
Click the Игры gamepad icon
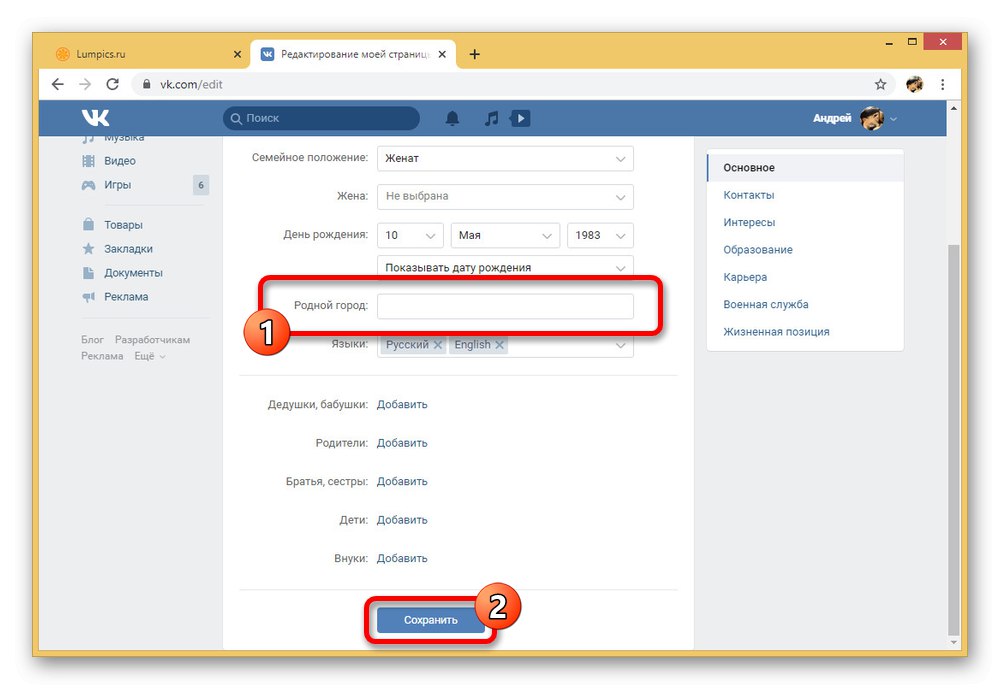click(x=88, y=185)
